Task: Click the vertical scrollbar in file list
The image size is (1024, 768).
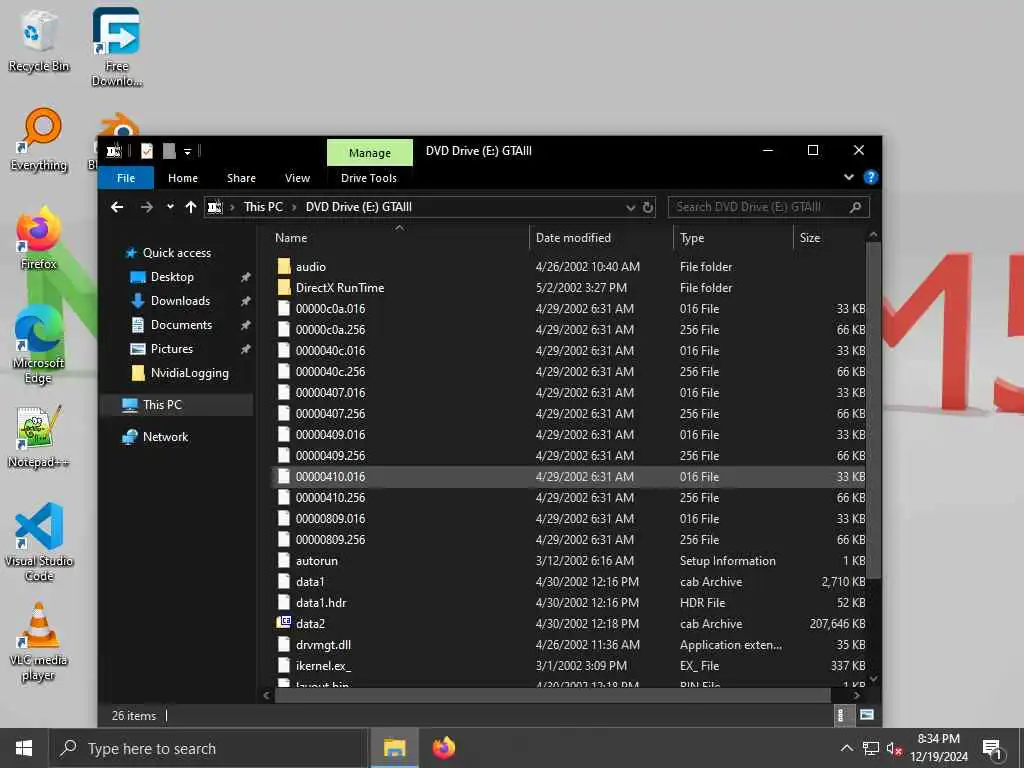Action: point(874,409)
